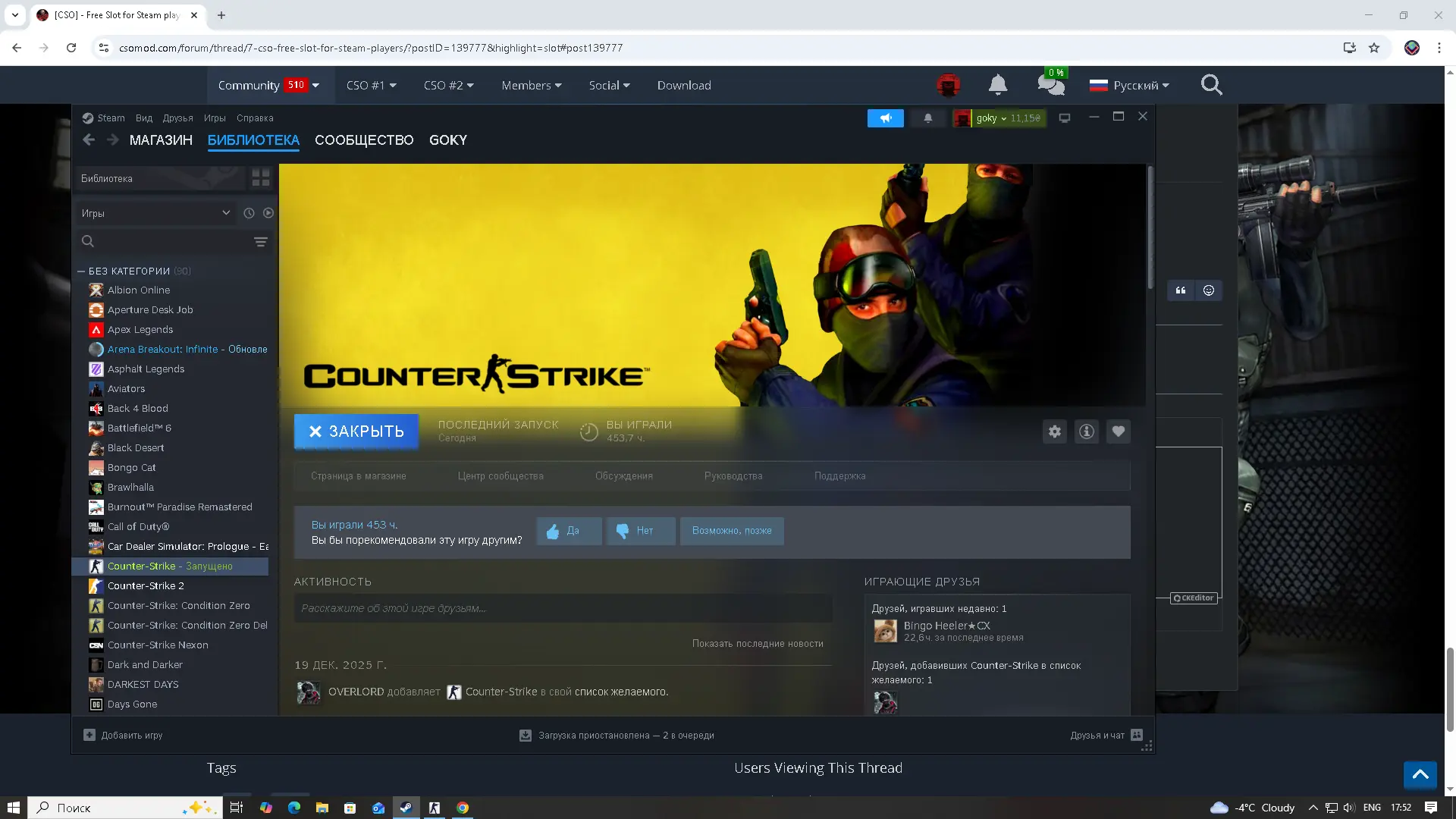Open the Игры menu in Steam's menu bar

[215, 118]
